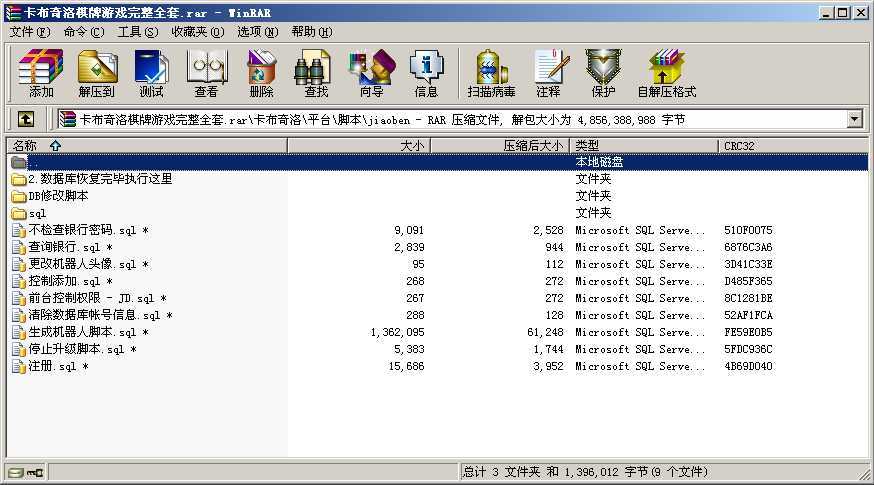Launch the Wizard (向导) tool

tap(371, 73)
